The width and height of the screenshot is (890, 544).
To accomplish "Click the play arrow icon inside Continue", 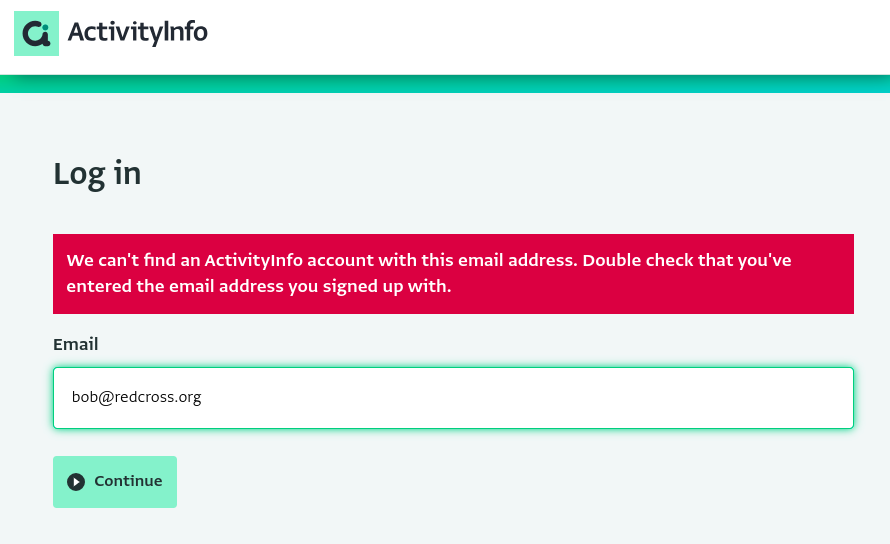I will [76, 482].
